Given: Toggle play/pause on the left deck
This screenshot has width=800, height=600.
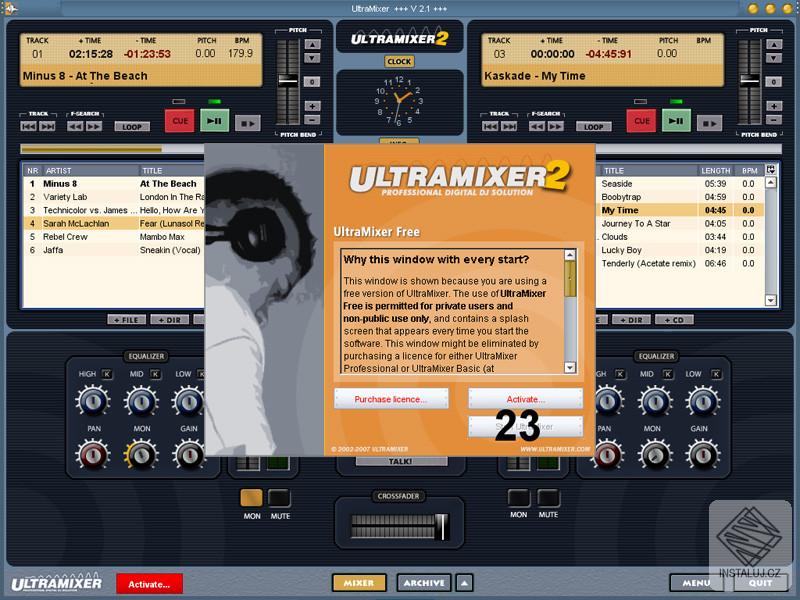Looking at the screenshot, I should [214, 121].
